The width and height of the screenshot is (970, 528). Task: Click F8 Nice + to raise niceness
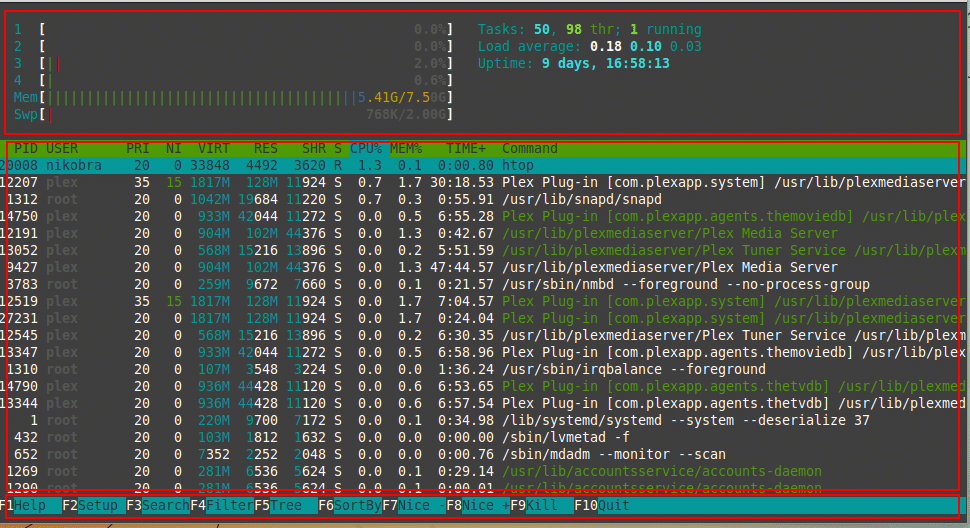pyautogui.click(x=478, y=505)
